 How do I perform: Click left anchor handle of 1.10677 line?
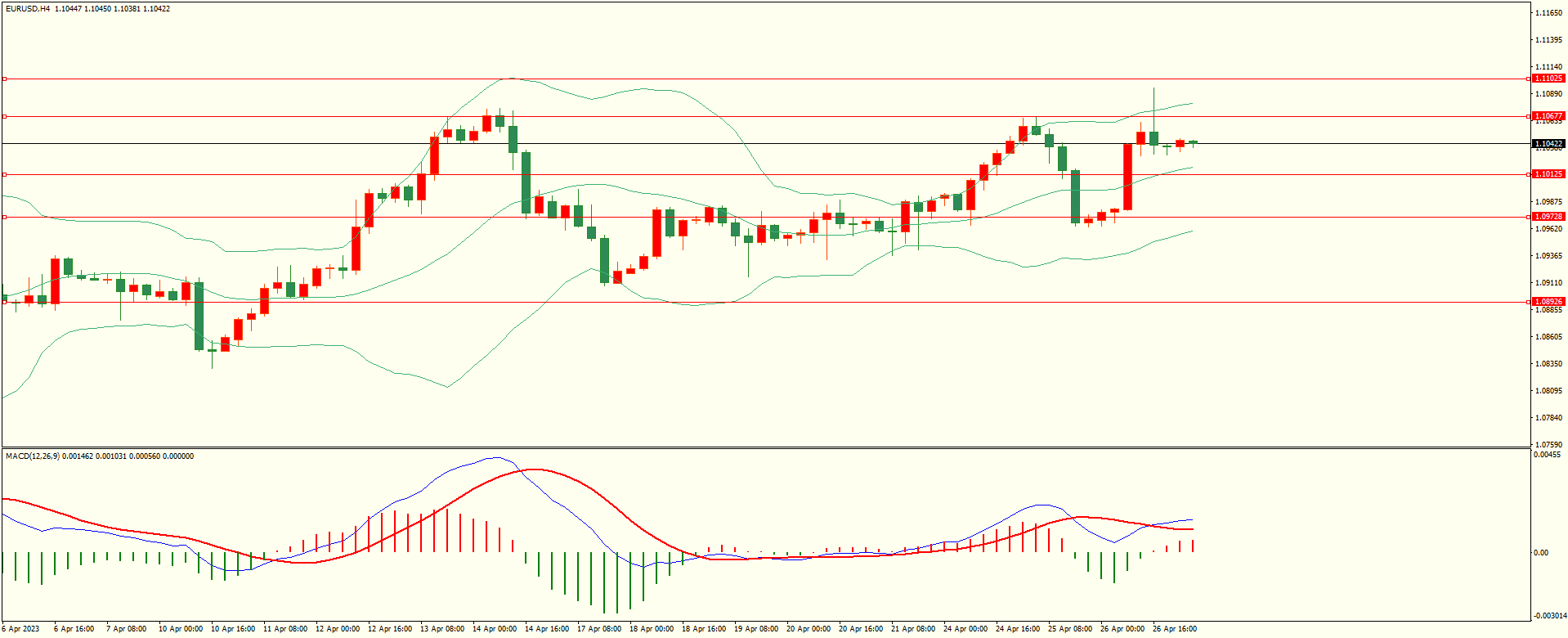point(5,117)
